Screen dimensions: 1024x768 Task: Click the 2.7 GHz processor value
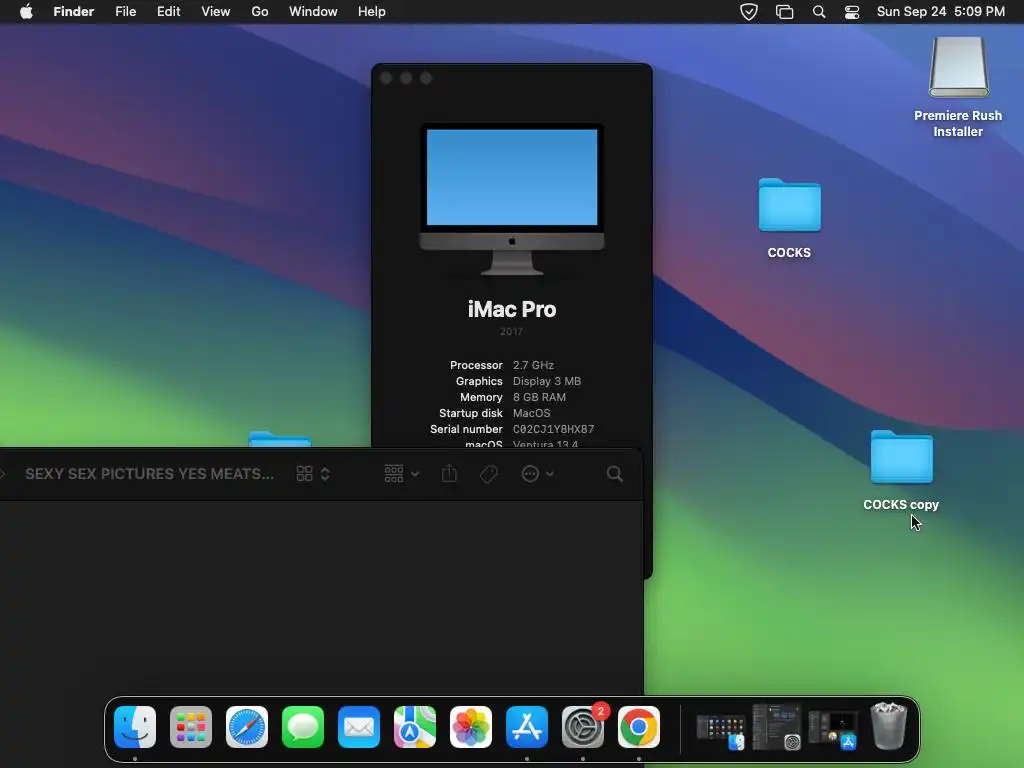click(x=533, y=365)
